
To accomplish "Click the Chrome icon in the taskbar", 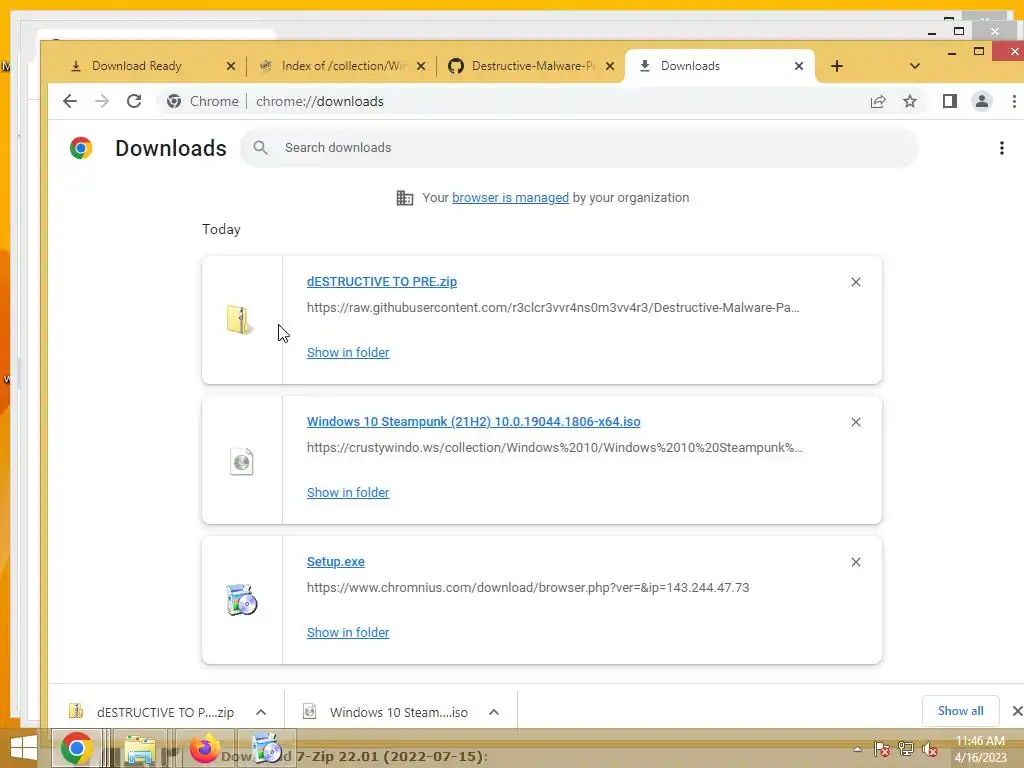I will click(76, 748).
